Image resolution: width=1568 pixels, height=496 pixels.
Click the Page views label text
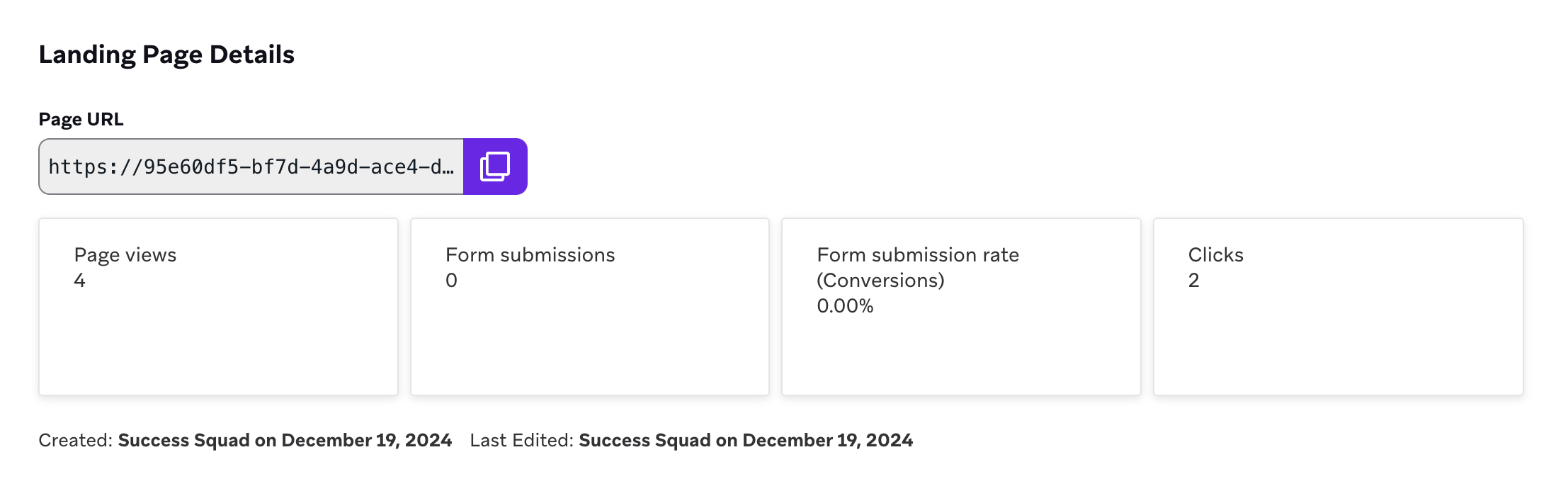[x=125, y=255]
